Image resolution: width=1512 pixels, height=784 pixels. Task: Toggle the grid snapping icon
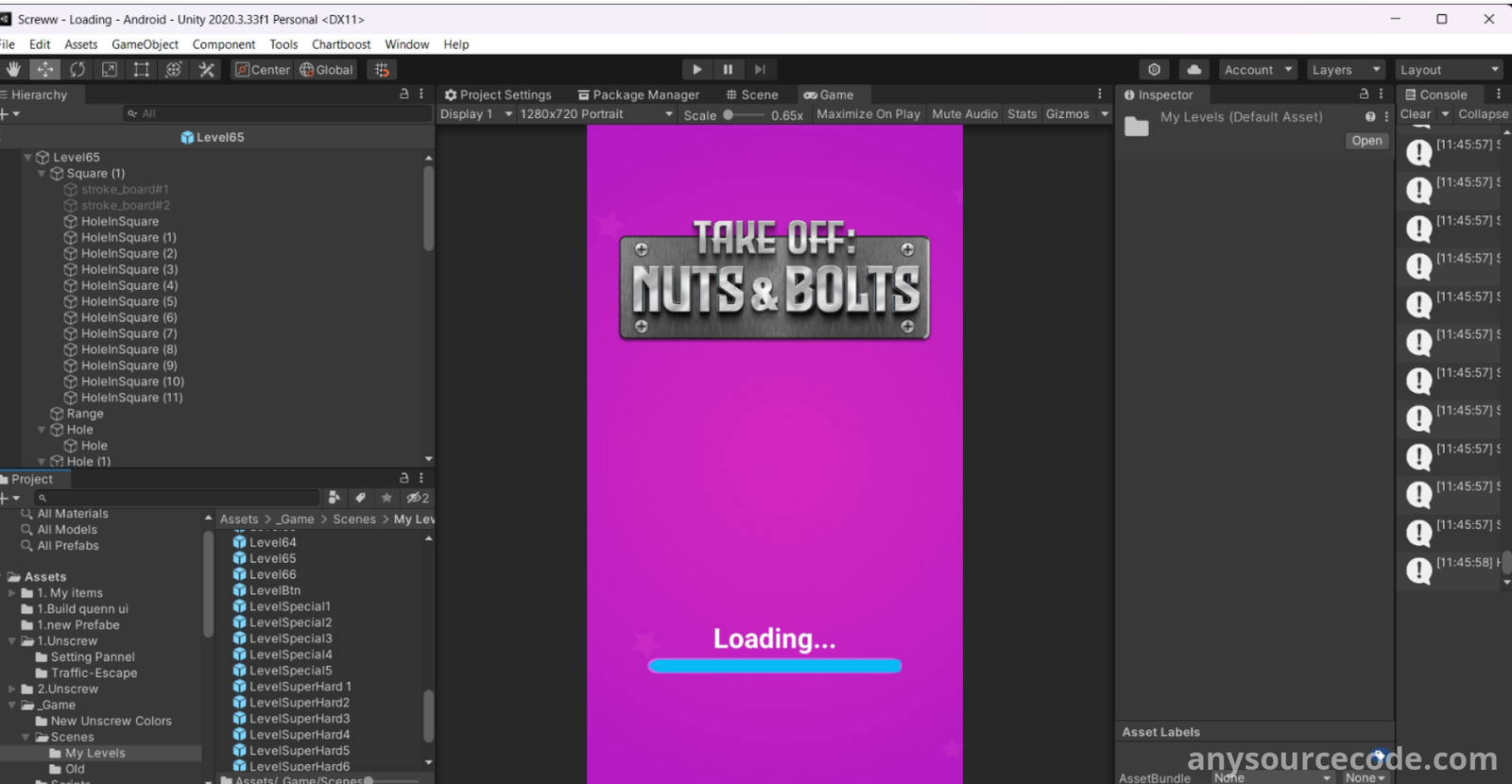coord(382,69)
